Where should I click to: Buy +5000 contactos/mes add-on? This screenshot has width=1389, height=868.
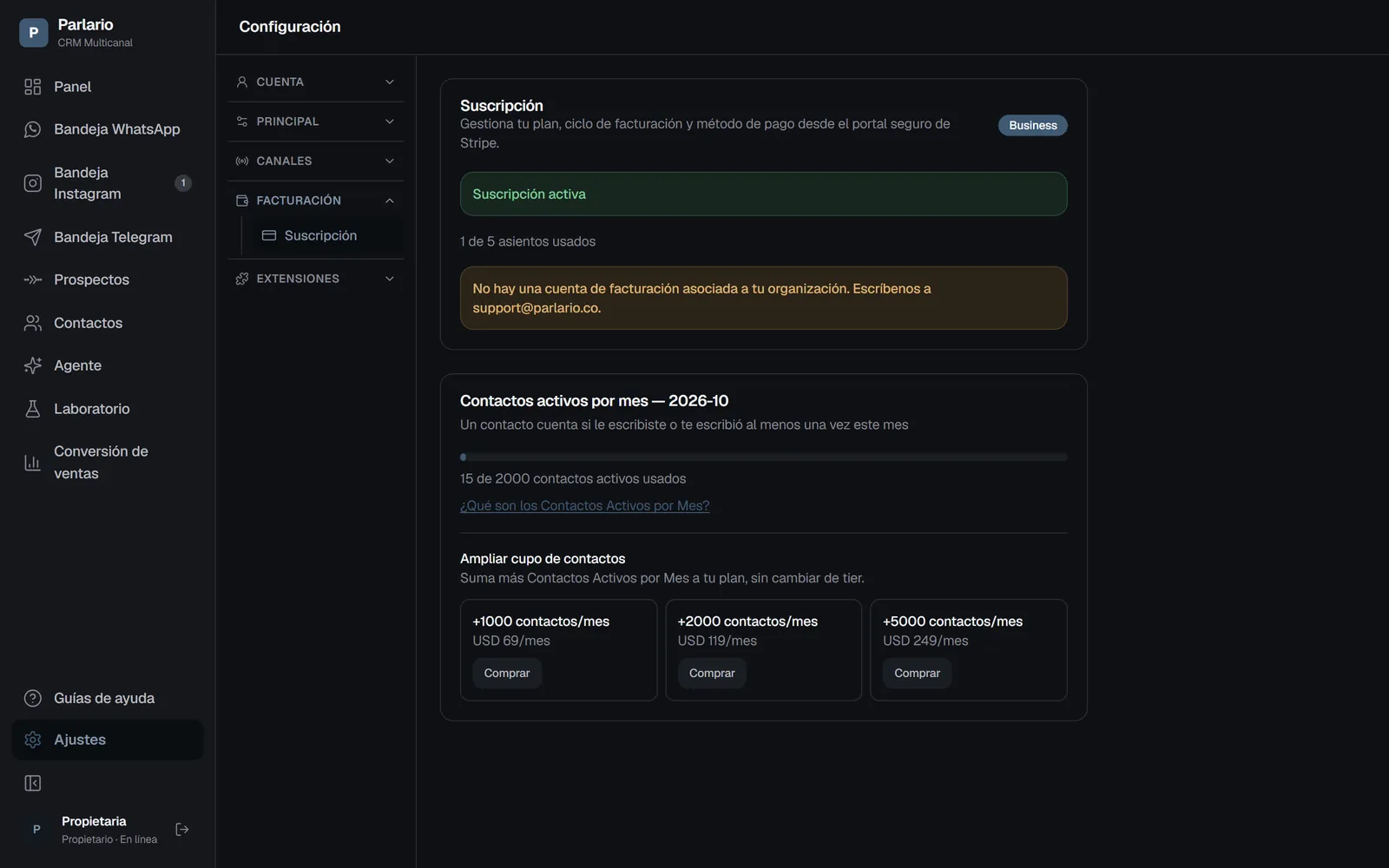click(x=917, y=674)
